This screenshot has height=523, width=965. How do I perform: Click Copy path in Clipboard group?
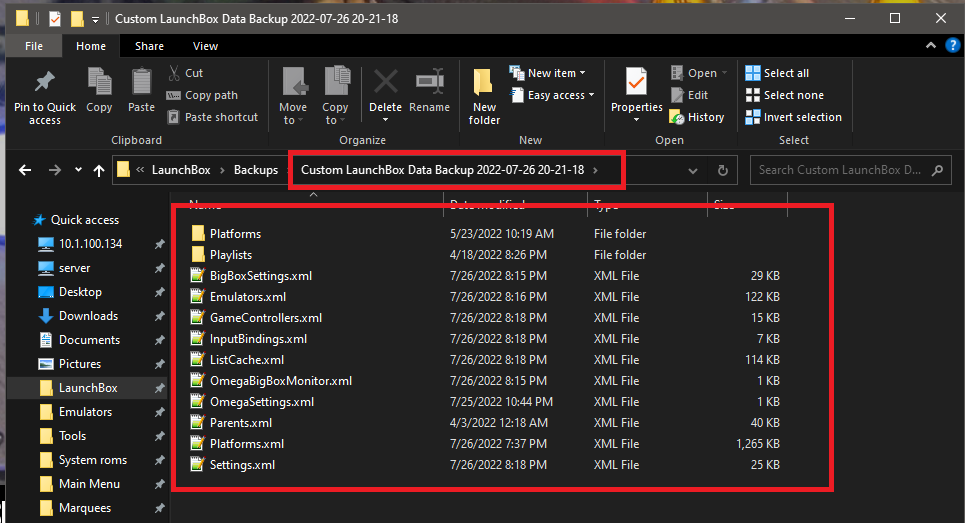(x=202, y=95)
